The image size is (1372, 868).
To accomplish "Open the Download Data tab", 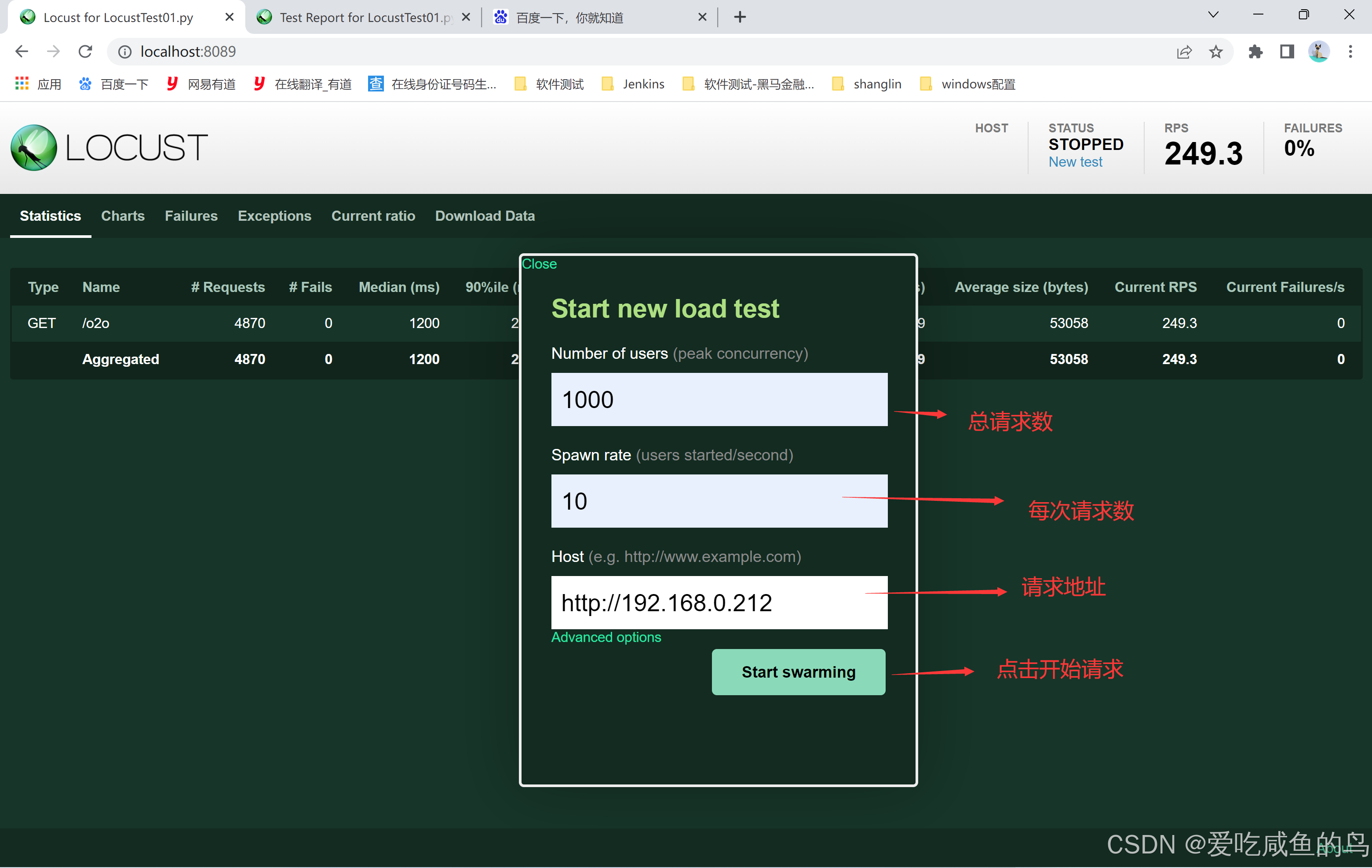I will coord(485,216).
